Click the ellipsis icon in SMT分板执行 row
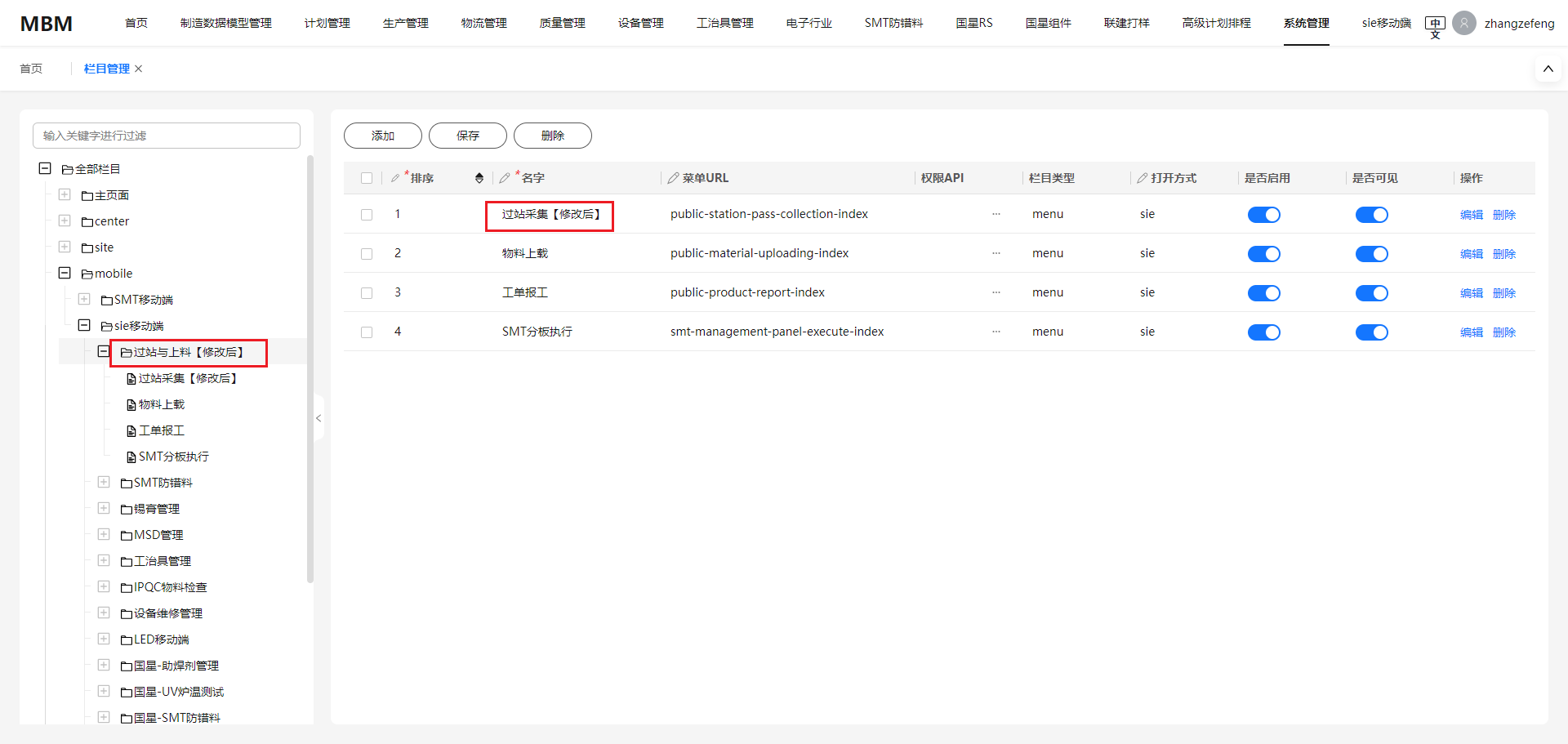This screenshot has height=744, width=1568. pos(996,332)
